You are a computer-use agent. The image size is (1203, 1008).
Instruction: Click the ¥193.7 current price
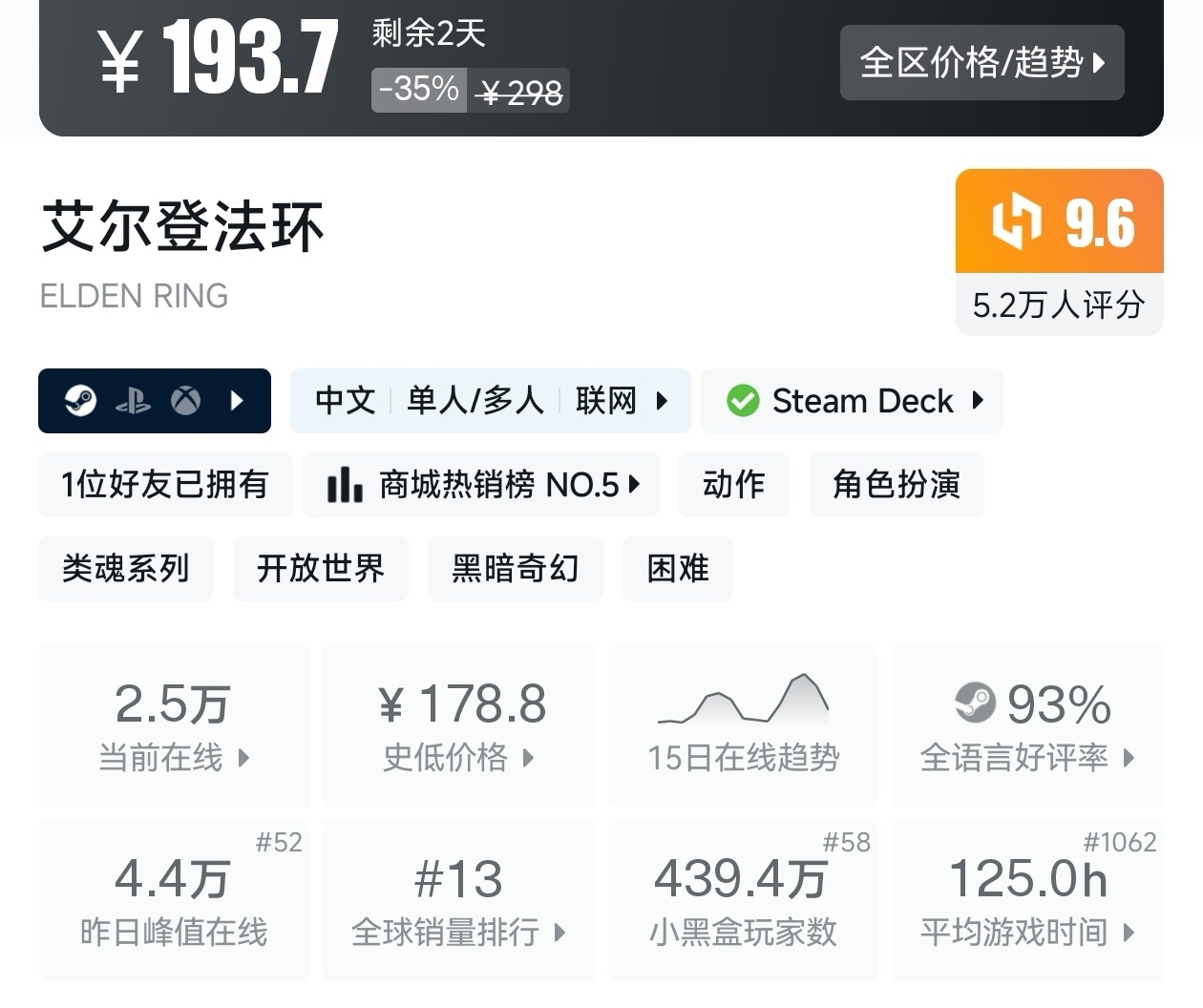(x=218, y=59)
